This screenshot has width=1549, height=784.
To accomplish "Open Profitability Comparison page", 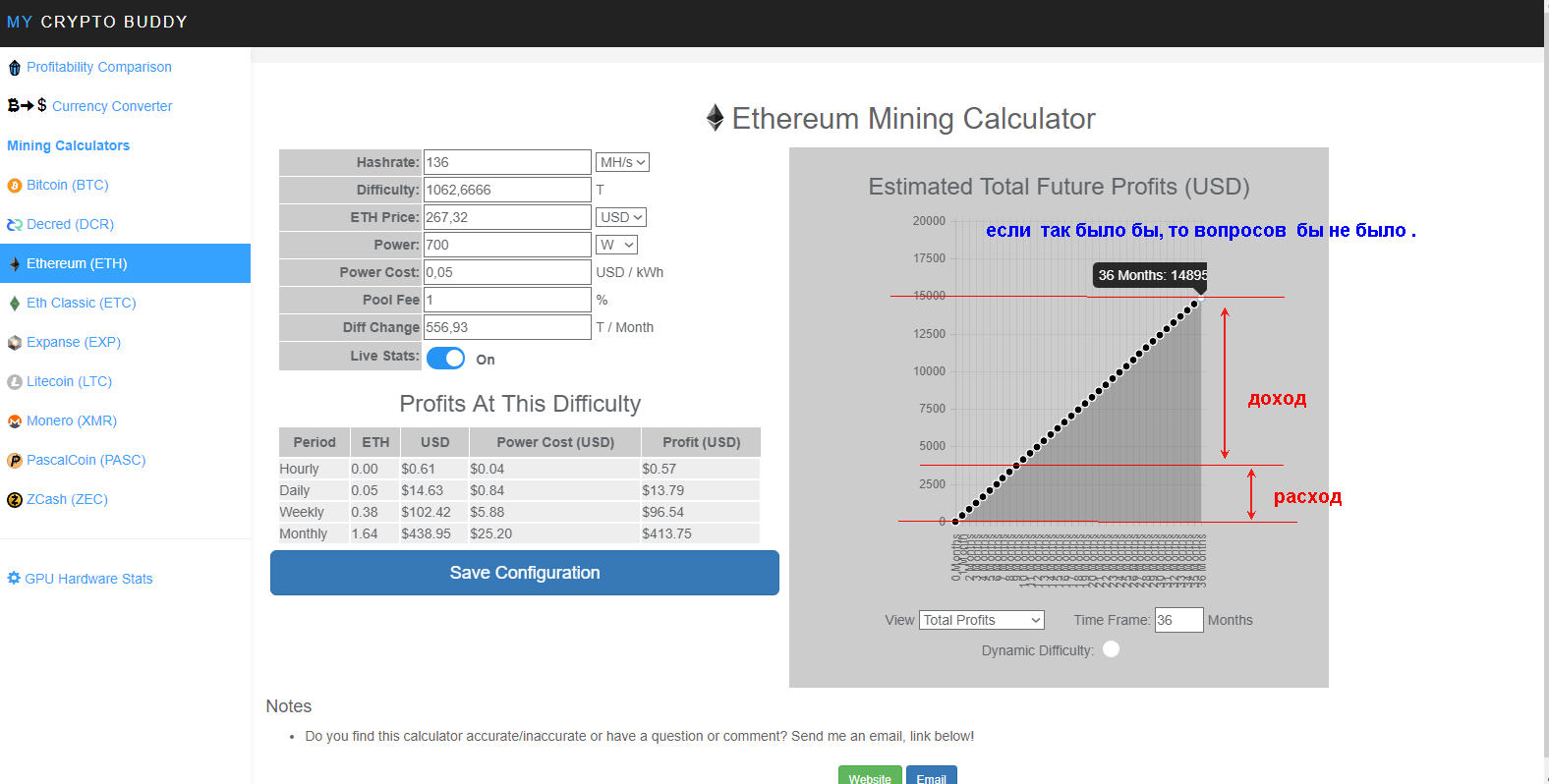I will (99, 67).
